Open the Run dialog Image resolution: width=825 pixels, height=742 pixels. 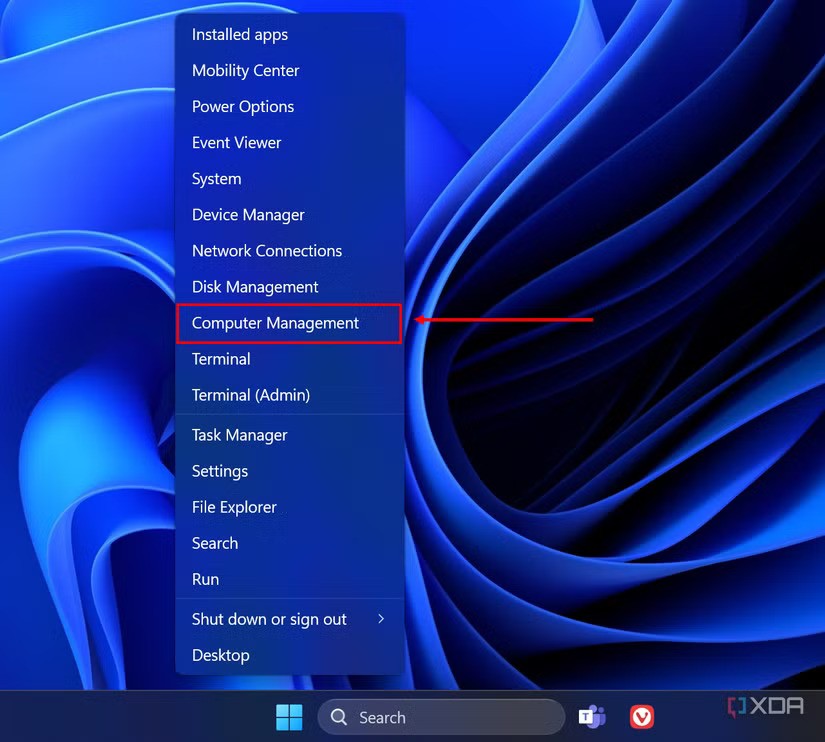click(204, 579)
